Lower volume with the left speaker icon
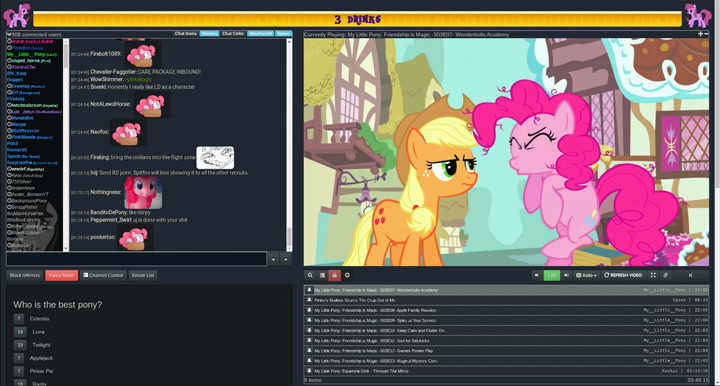720x386 pixels. pyautogui.click(x=536, y=275)
